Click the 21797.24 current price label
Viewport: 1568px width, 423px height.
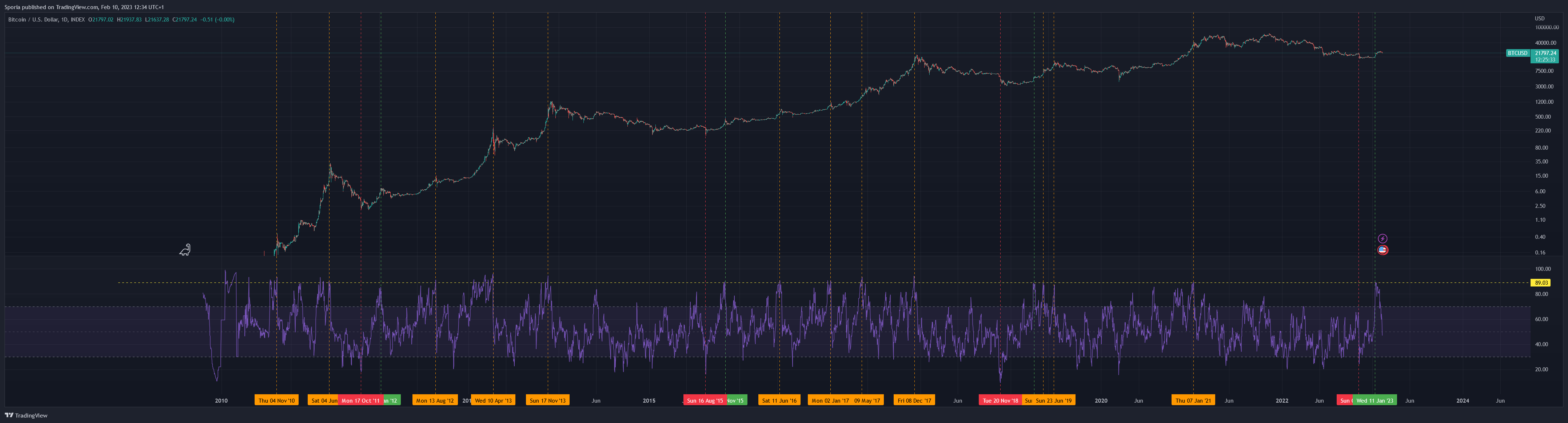point(1545,53)
